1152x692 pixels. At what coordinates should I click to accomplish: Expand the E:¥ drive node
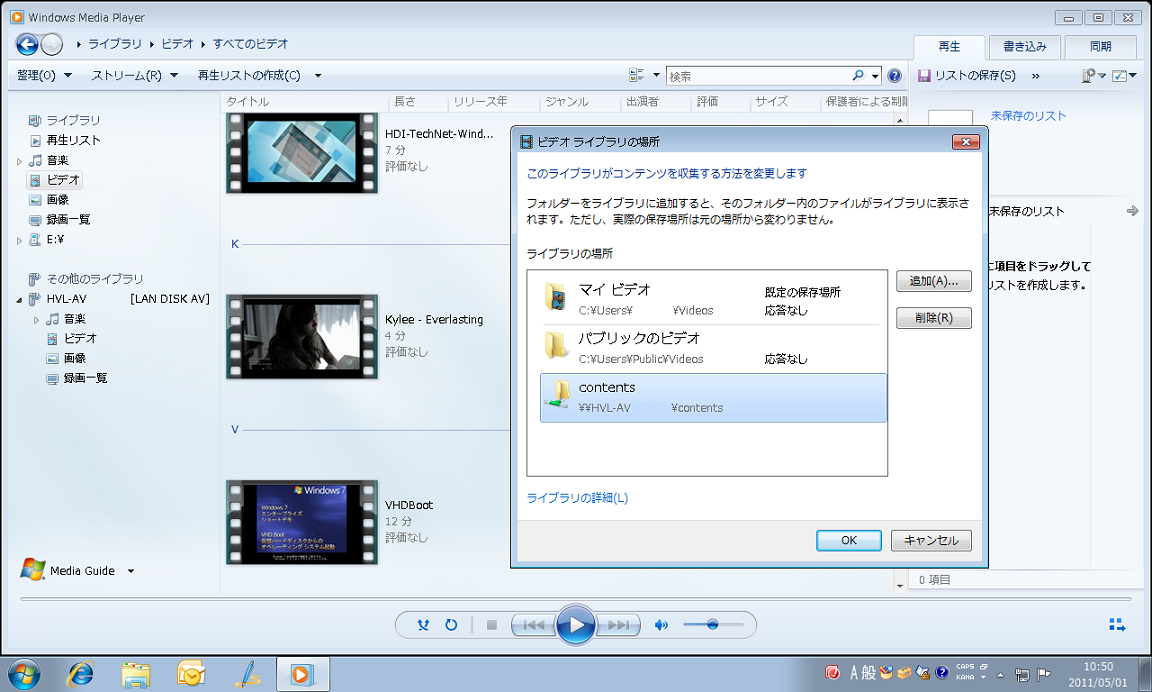click(19, 240)
